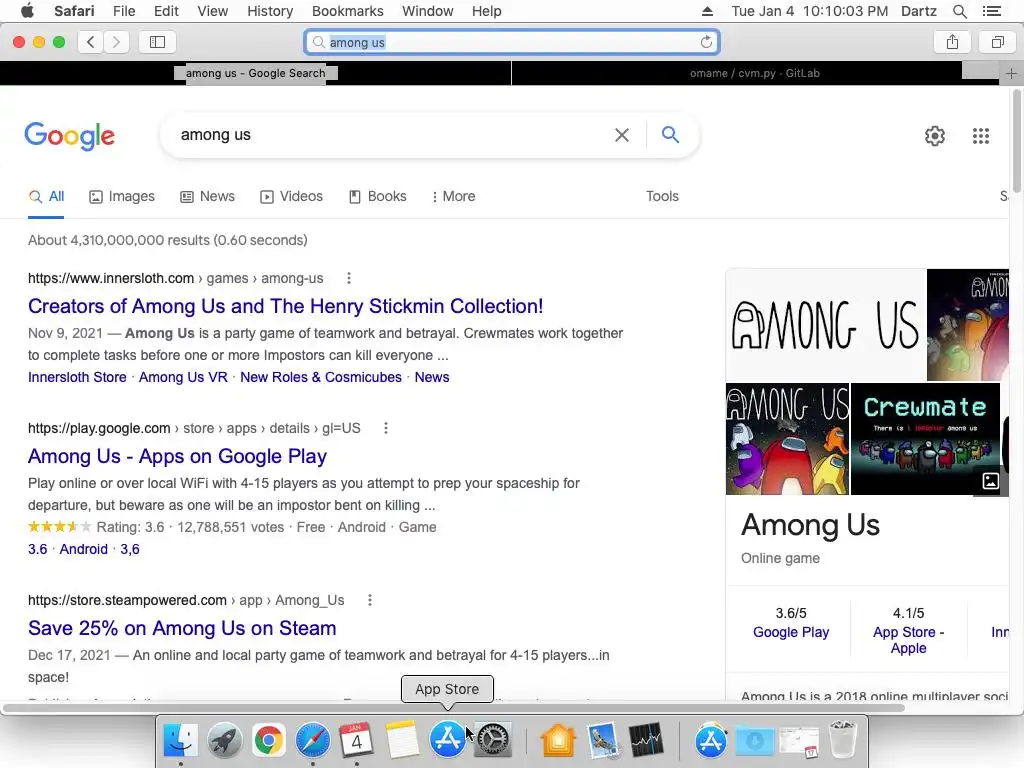Click the Google logo
This screenshot has width=1024, height=768.
click(69, 136)
